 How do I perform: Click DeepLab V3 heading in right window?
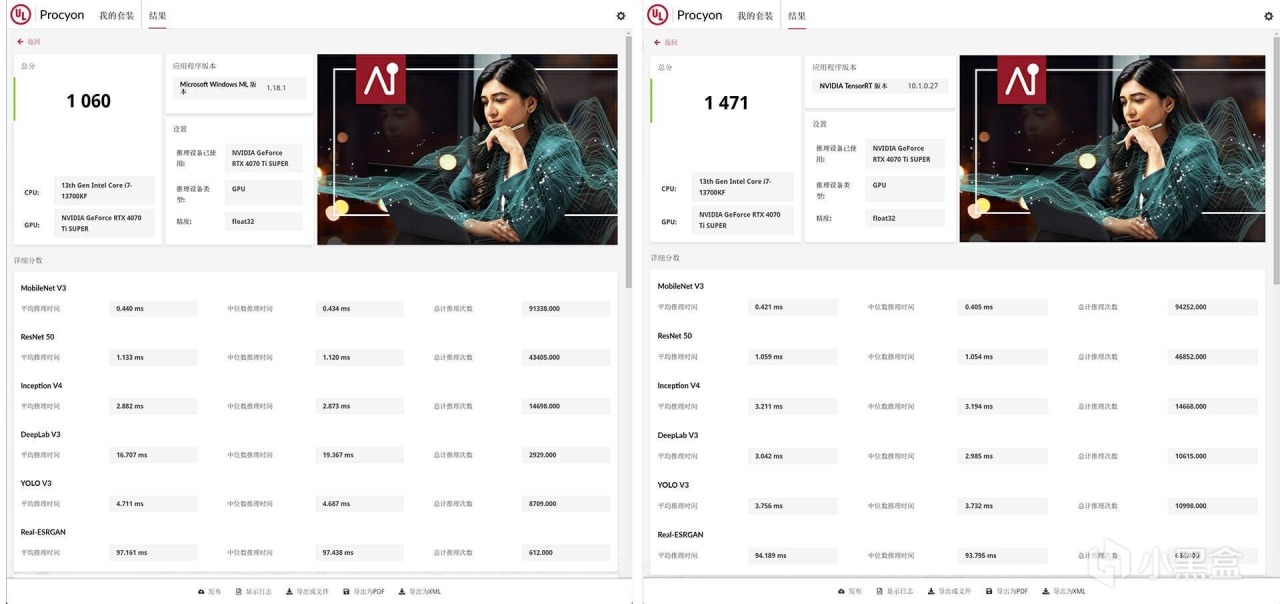(678, 435)
